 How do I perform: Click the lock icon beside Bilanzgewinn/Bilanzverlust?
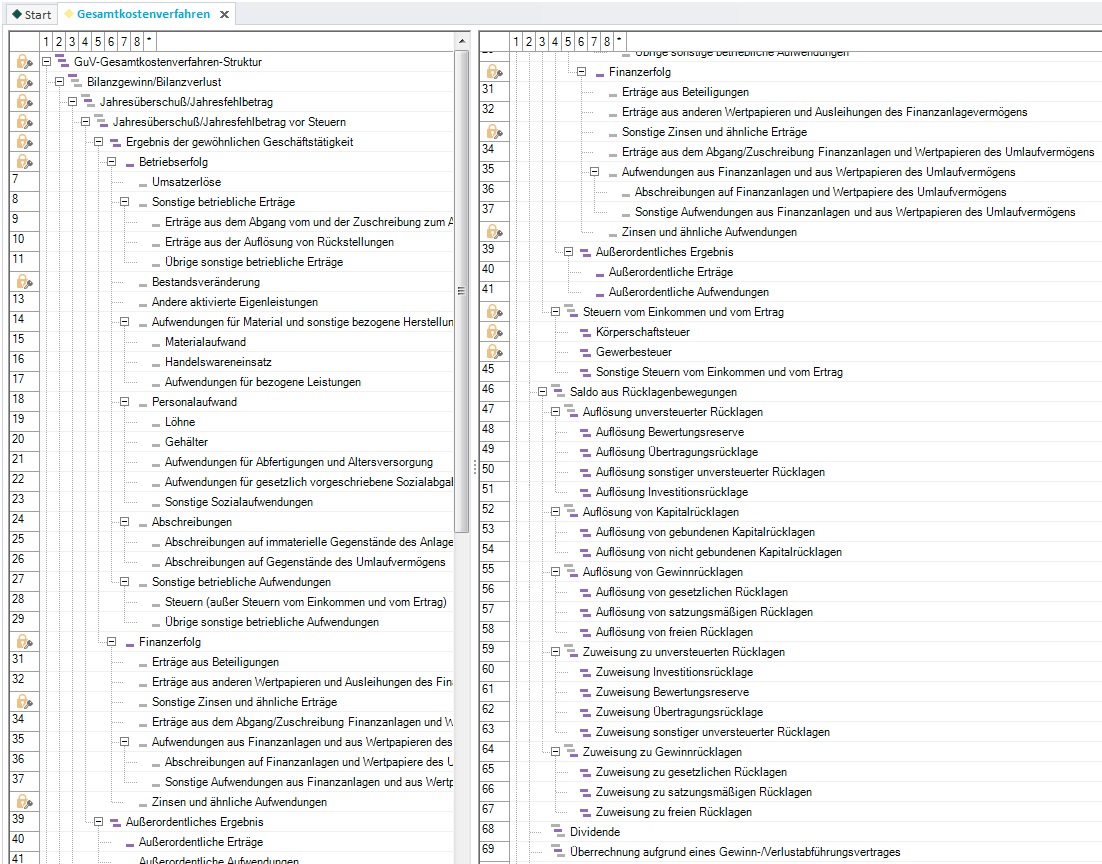(25, 82)
